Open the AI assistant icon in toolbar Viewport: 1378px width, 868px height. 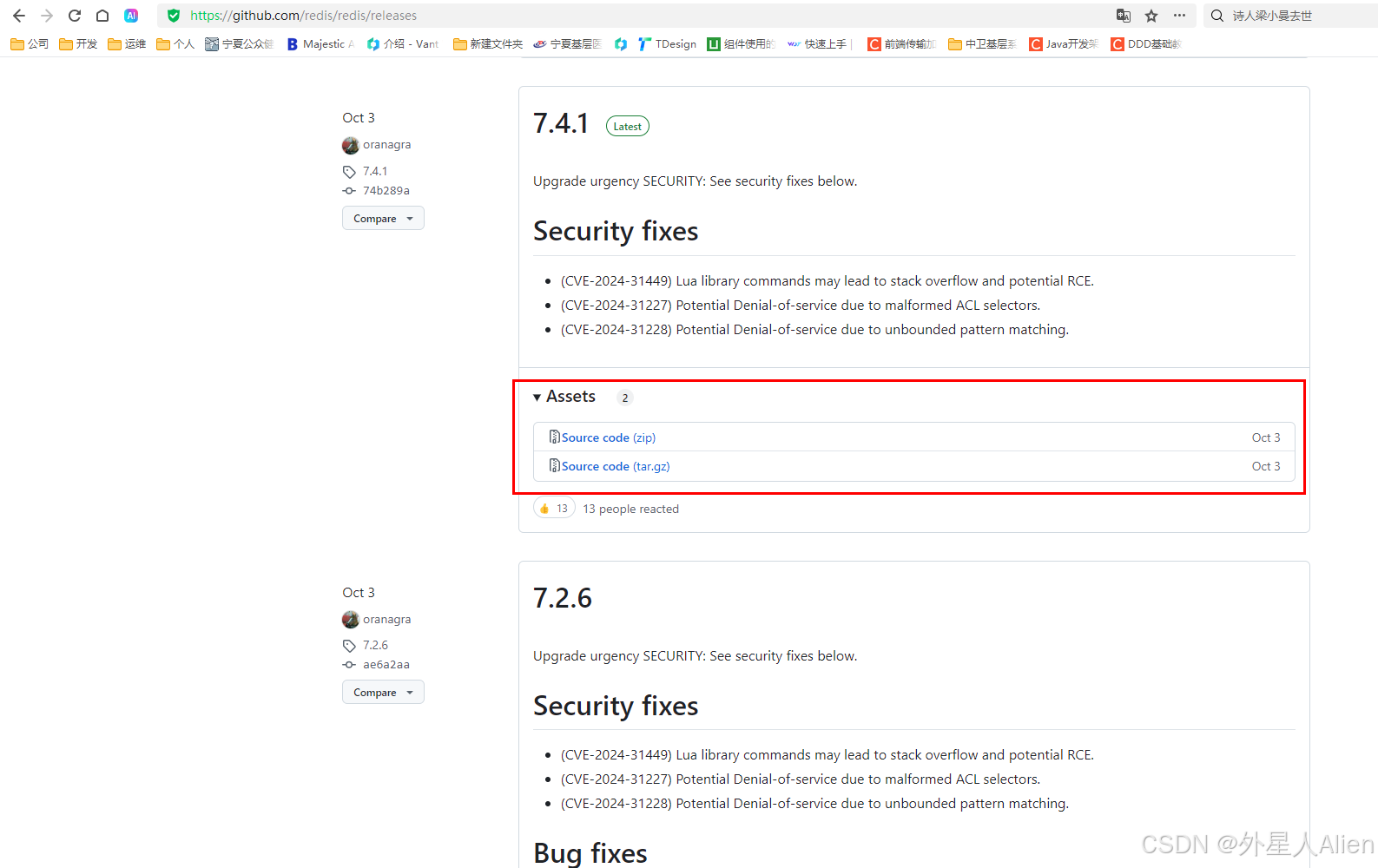[131, 16]
